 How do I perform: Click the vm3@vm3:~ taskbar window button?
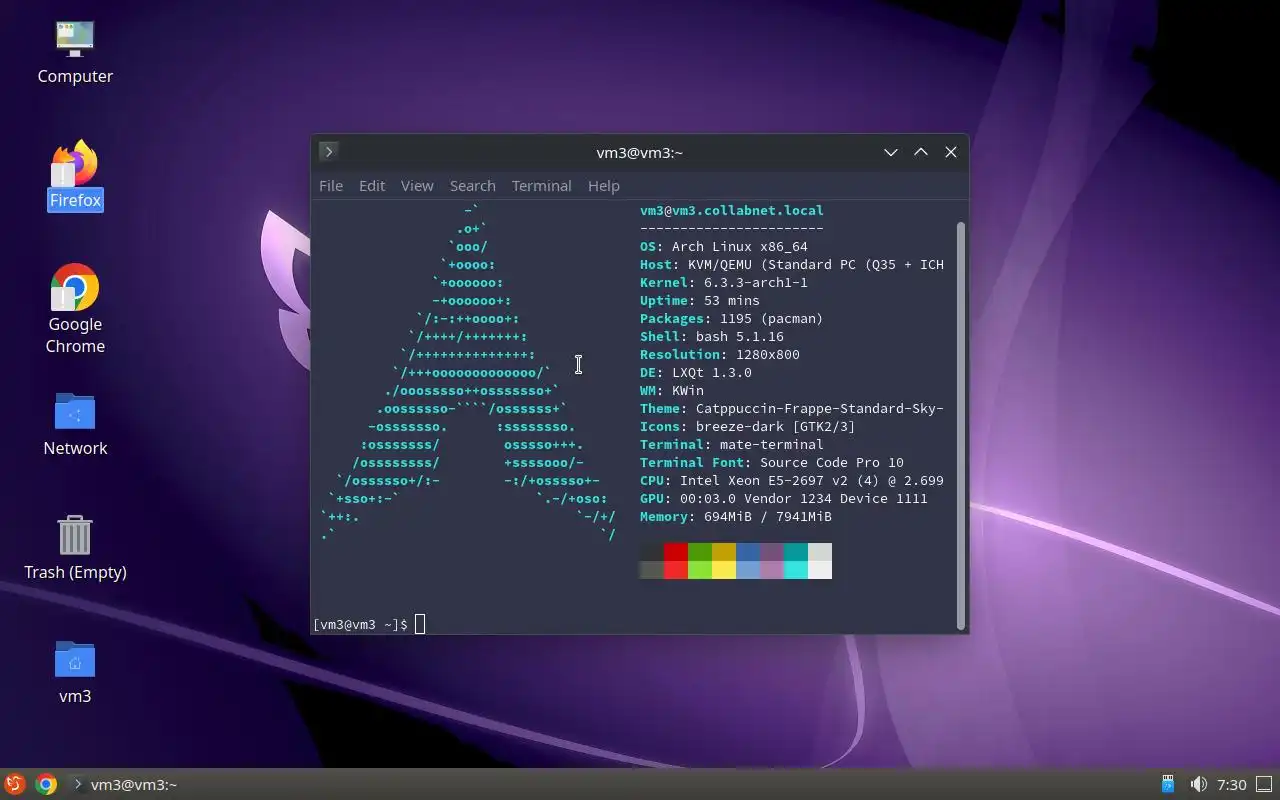click(x=125, y=784)
